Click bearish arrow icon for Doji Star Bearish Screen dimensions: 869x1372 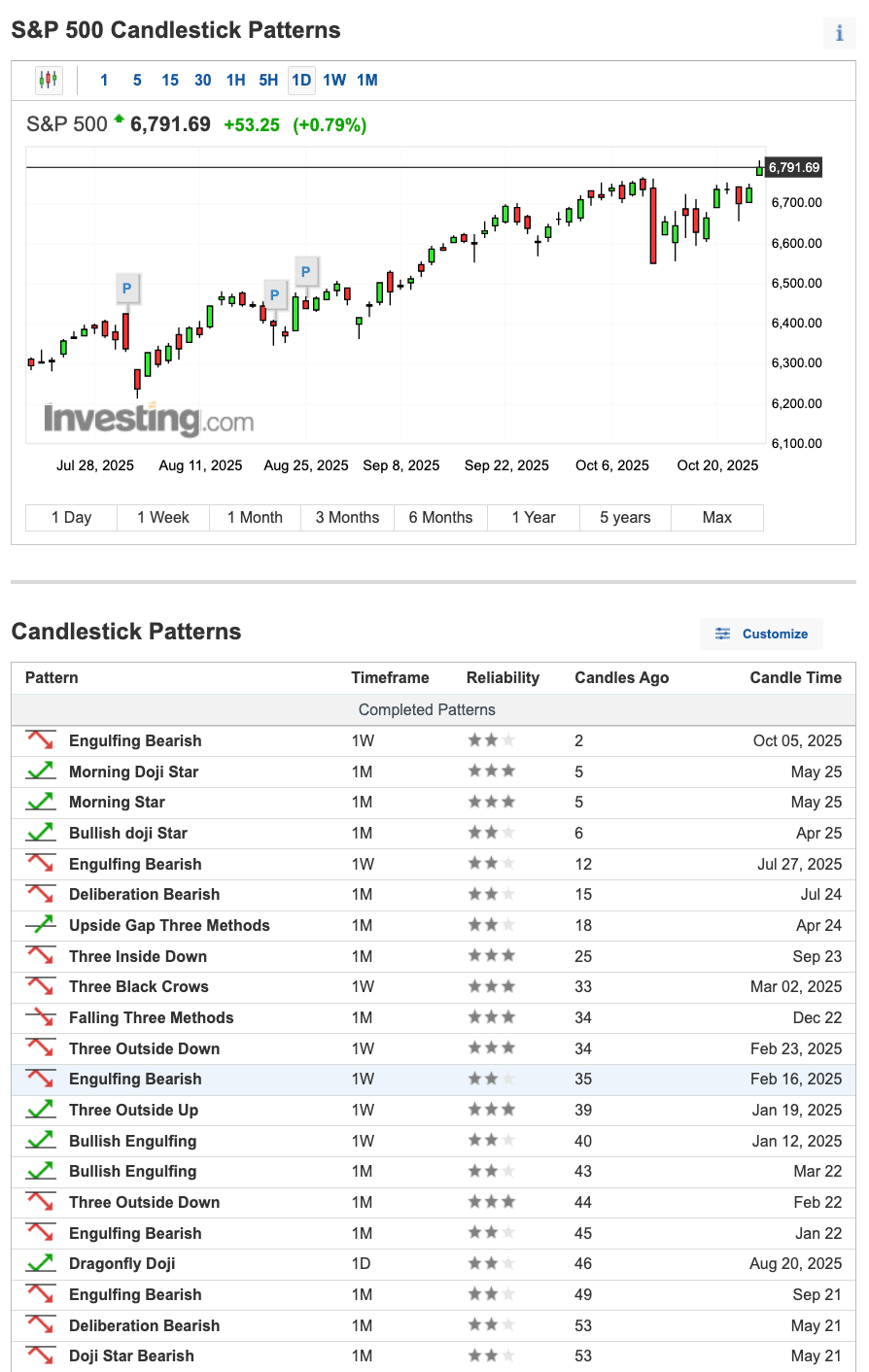pos(41,1355)
